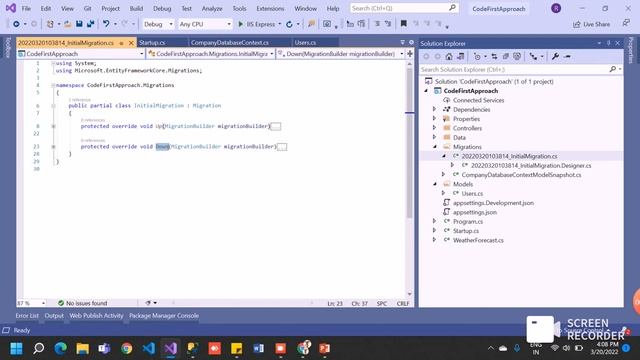The height and width of the screenshot is (360, 640).
Task: Open Microsoft Edge from the taskbar
Action: pos(60,348)
